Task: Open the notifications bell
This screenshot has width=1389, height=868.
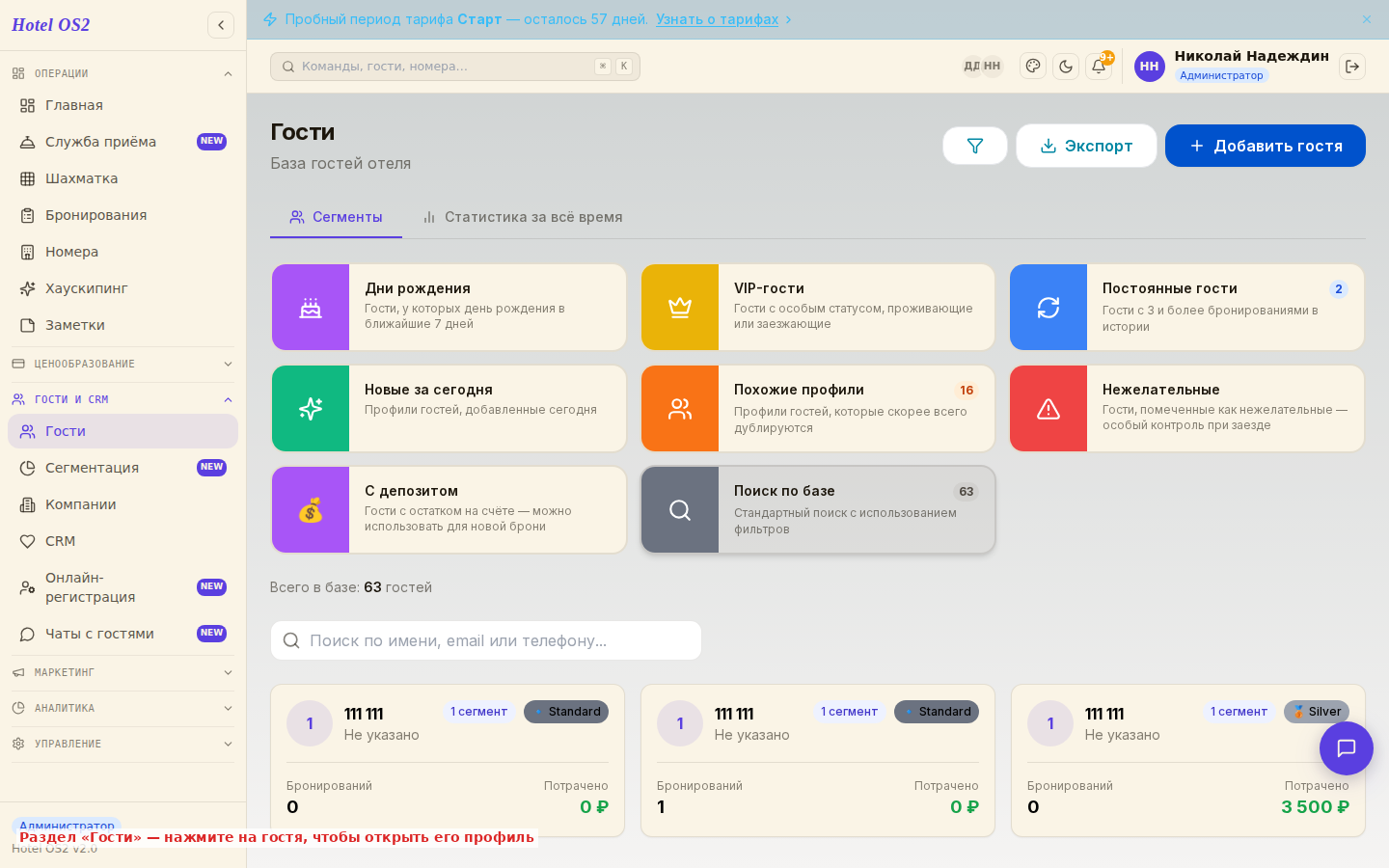Action: 1099,67
